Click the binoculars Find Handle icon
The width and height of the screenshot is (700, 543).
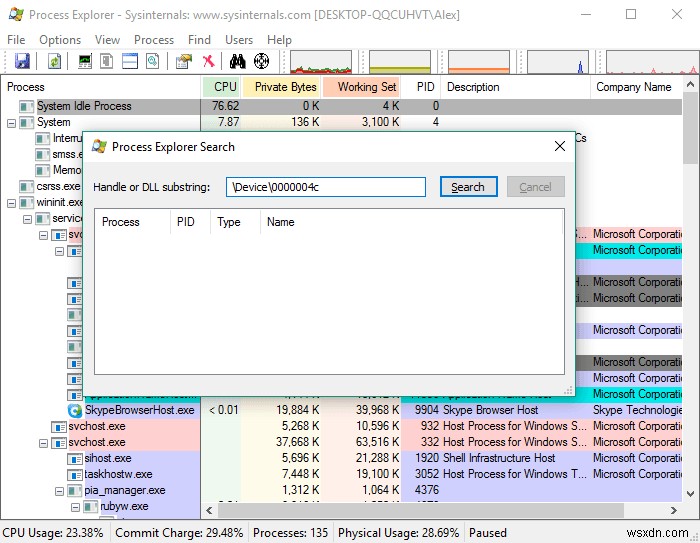point(237,62)
